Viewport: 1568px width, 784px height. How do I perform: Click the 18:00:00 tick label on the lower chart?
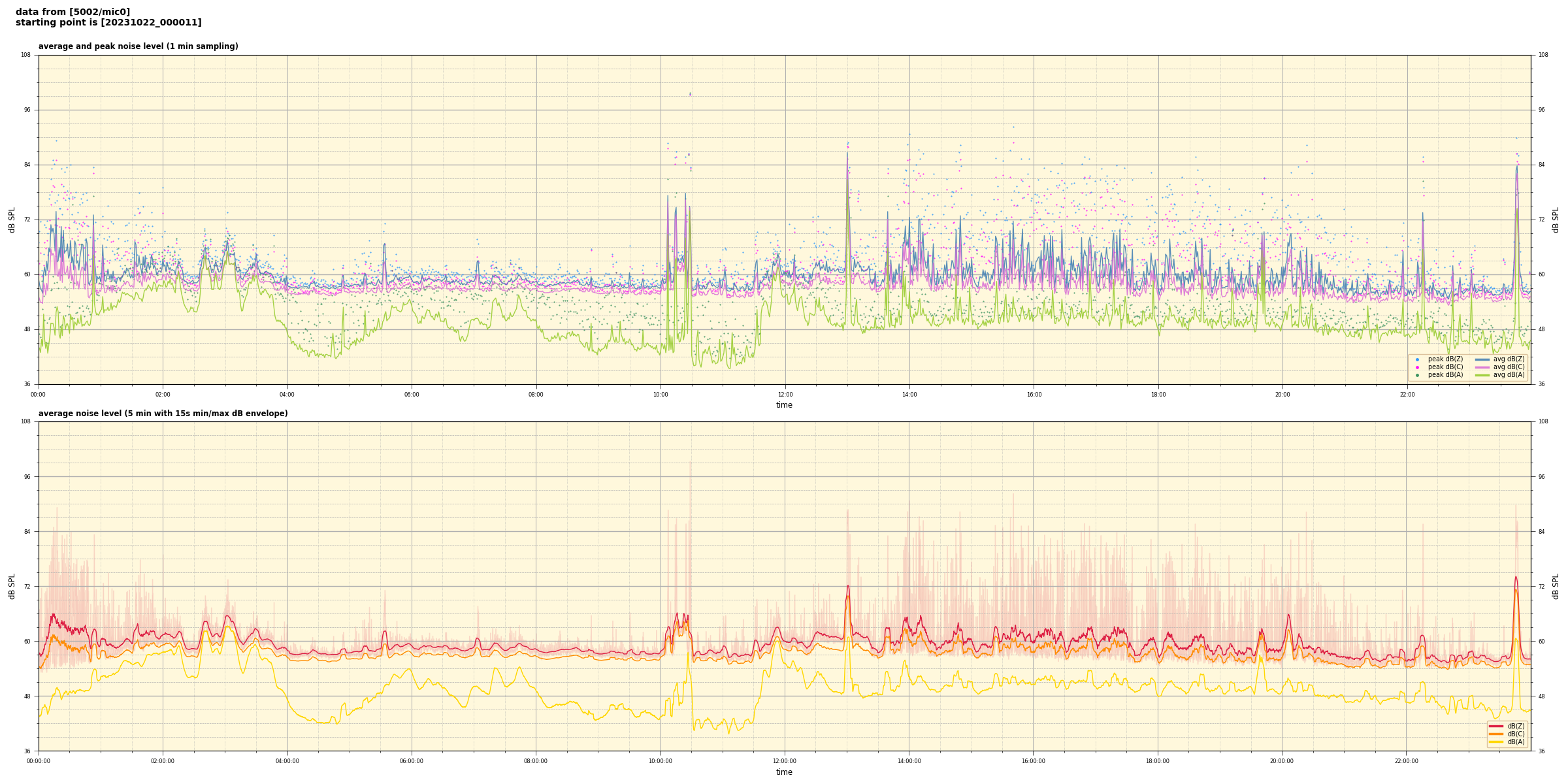1158,761
